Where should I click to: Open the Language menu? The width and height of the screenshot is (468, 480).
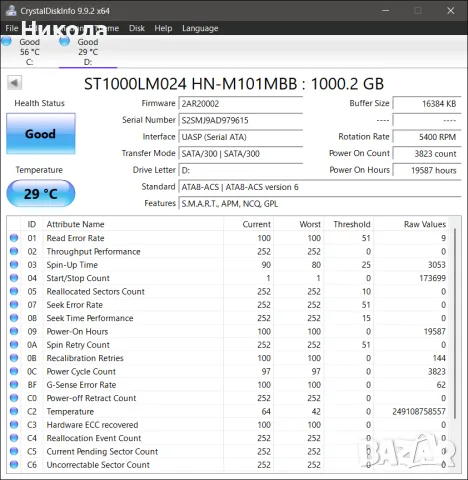pyautogui.click(x=200, y=28)
